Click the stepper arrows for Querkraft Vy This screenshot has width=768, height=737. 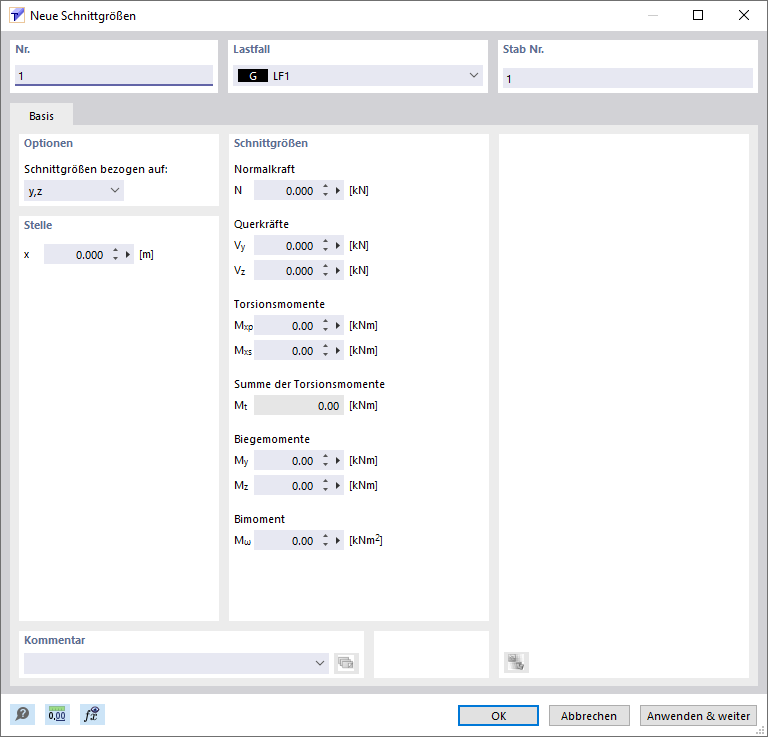pos(326,245)
